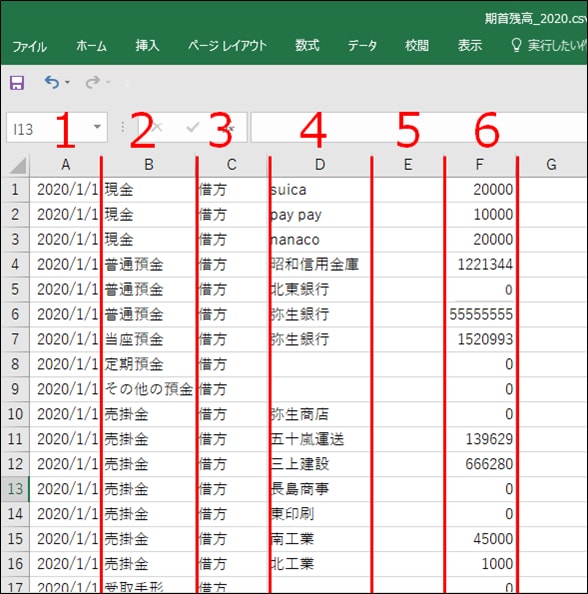Switch to the 数式 ribbon tab

tap(307, 45)
